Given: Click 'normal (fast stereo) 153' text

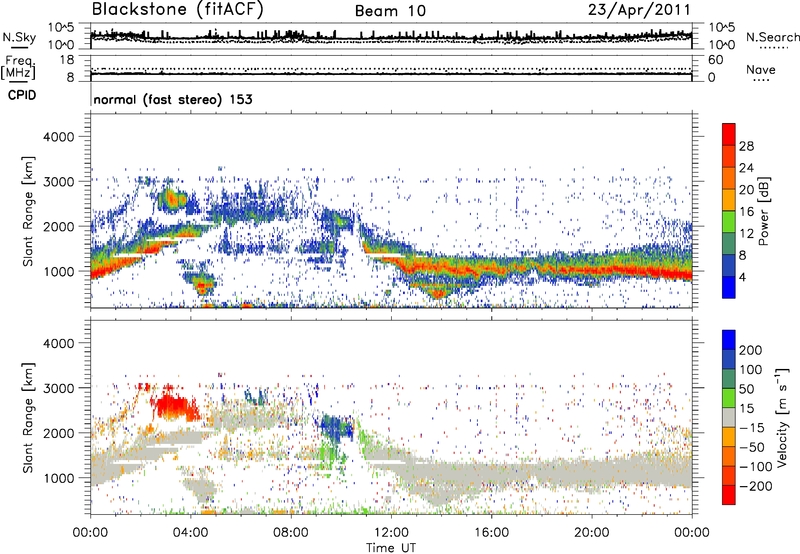Looking at the screenshot, I should click(x=173, y=99).
